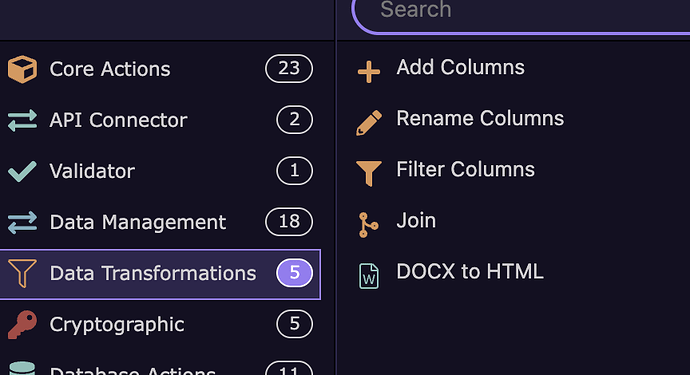
Task: Open the Core Actions category
Action: click(x=160, y=69)
